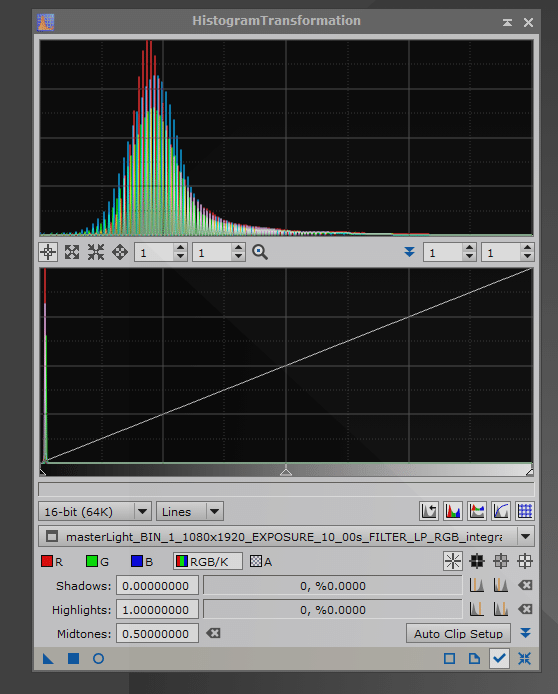The width and height of the screenshot is (558, 694).
Task: Open the 16-bit (64K) resolution dropdown
Action: click(x=95, y=512)
